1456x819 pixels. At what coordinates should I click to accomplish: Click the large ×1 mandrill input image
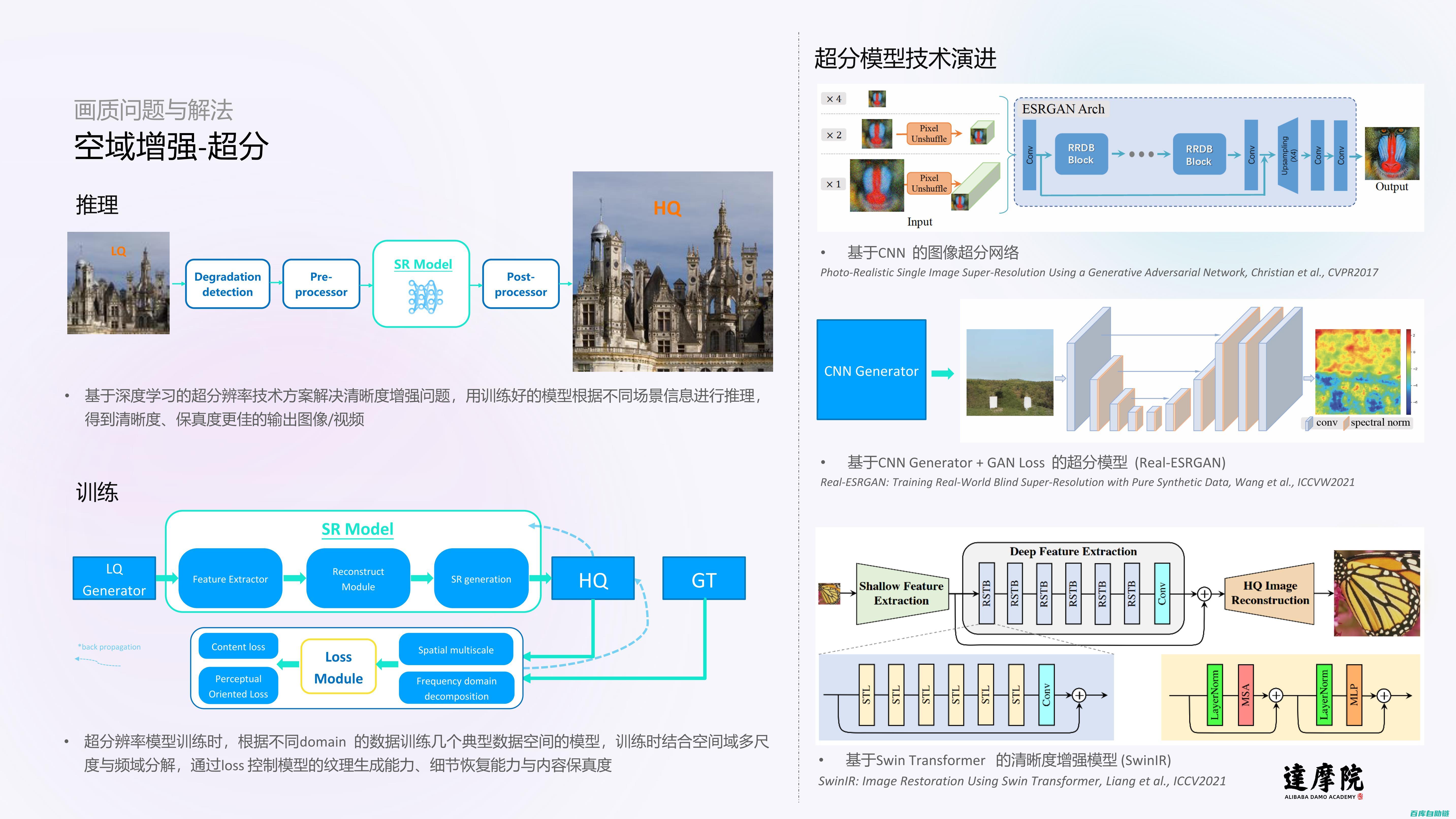tap(877, 185)
